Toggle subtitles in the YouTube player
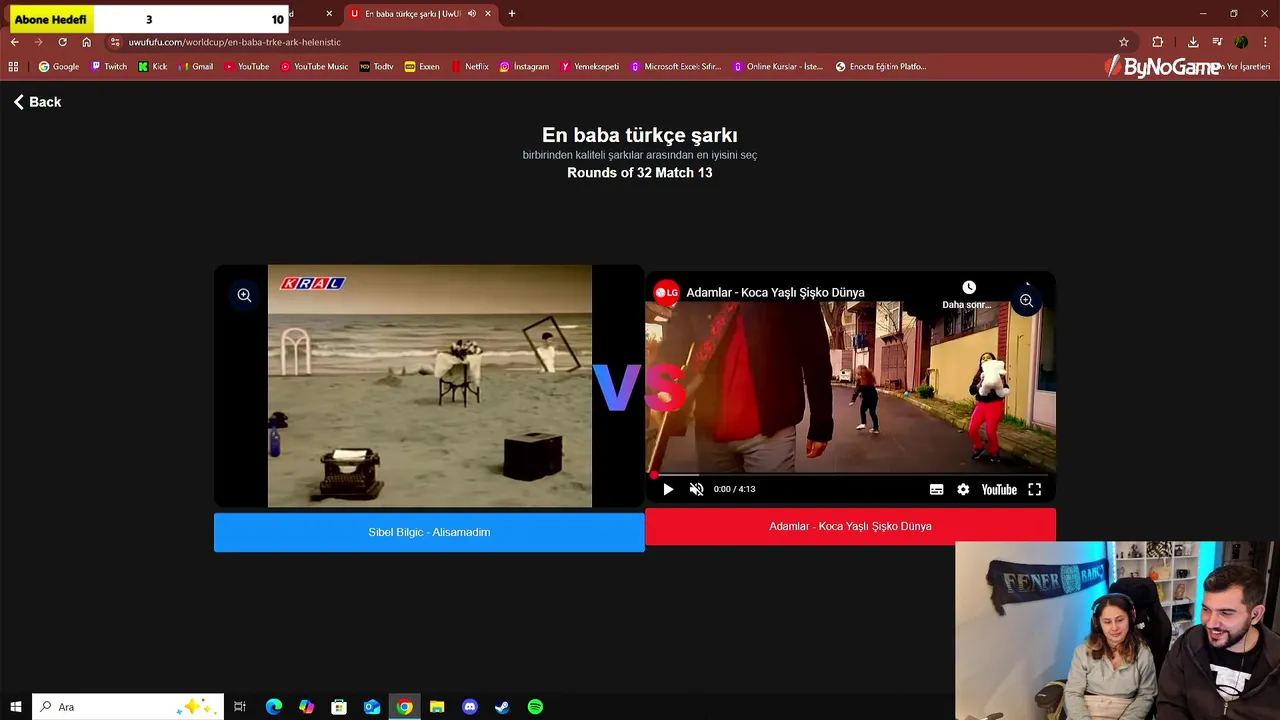1280x720 pixels. pos(936,489)
